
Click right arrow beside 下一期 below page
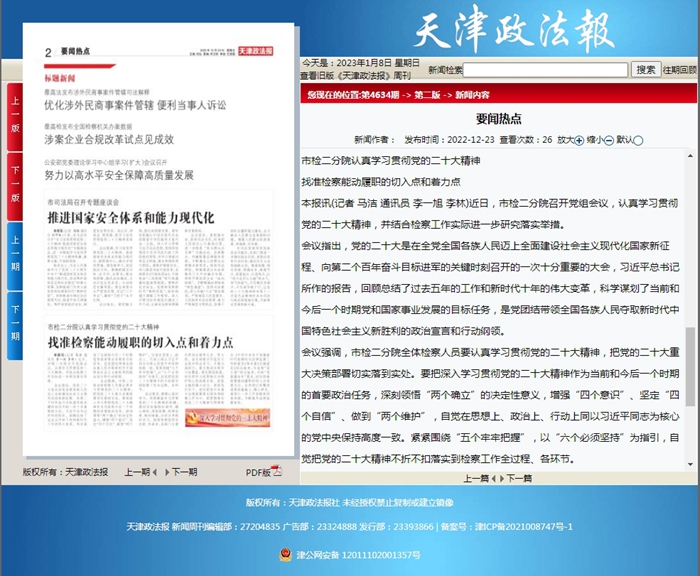point(167,472)
